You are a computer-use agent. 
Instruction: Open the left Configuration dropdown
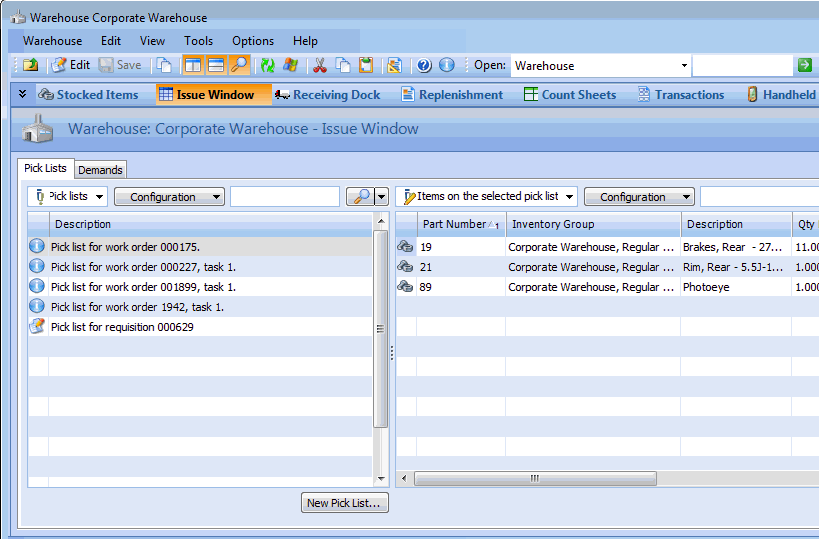click(168, 197)
